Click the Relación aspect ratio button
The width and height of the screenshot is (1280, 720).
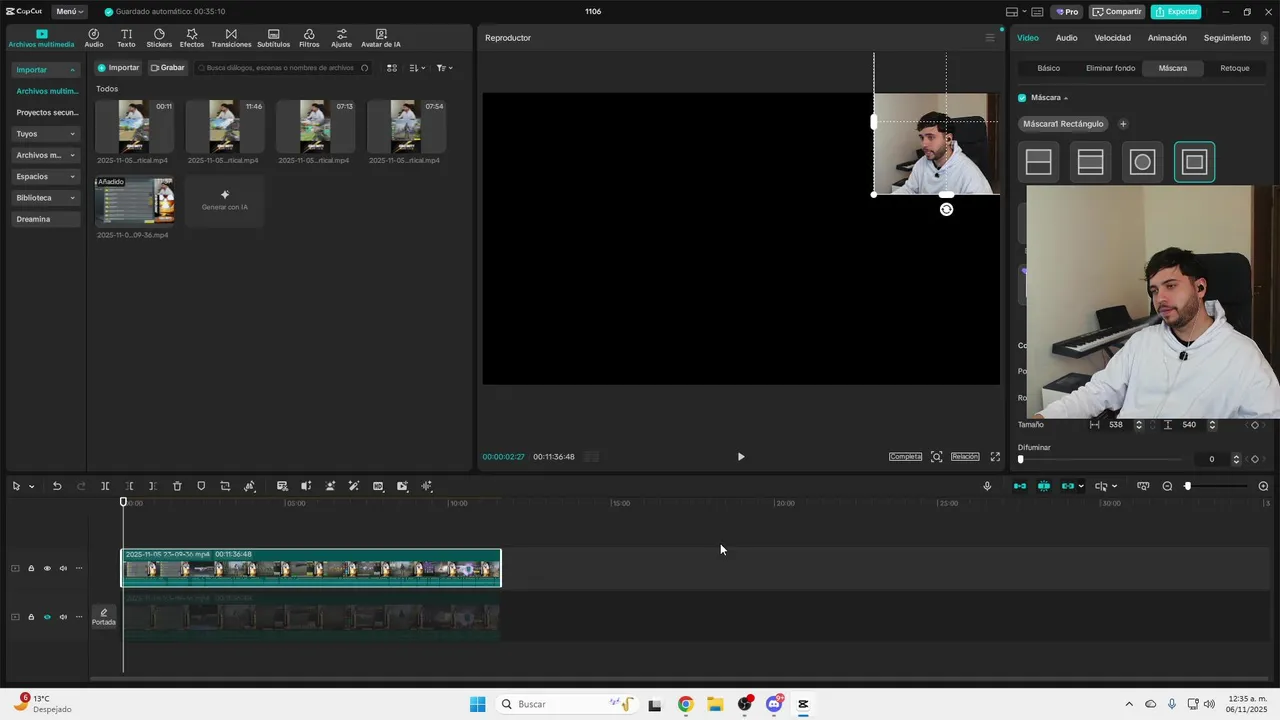pyautogui.click(x=965, y=457)
